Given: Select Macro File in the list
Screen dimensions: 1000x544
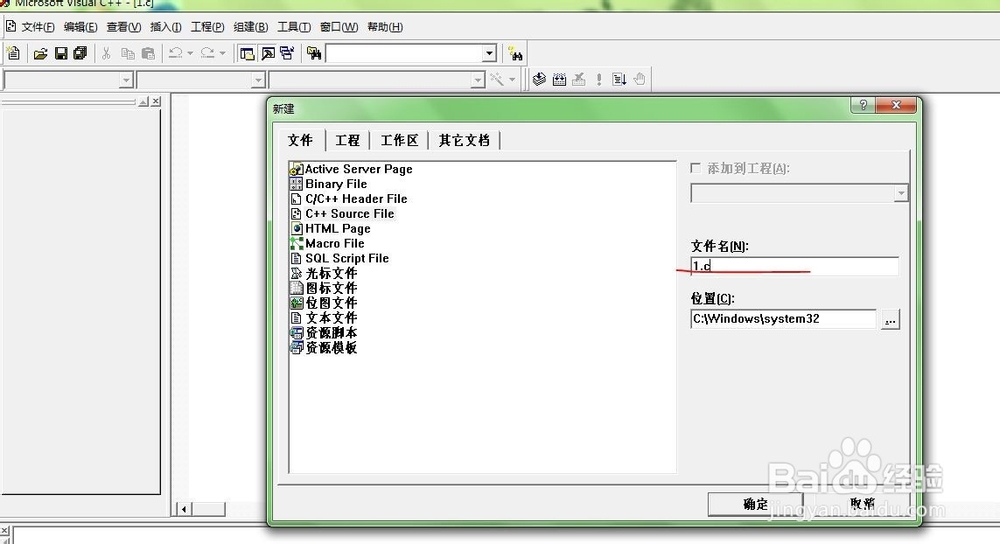Looking at the screenshot, I should point(328,243).
